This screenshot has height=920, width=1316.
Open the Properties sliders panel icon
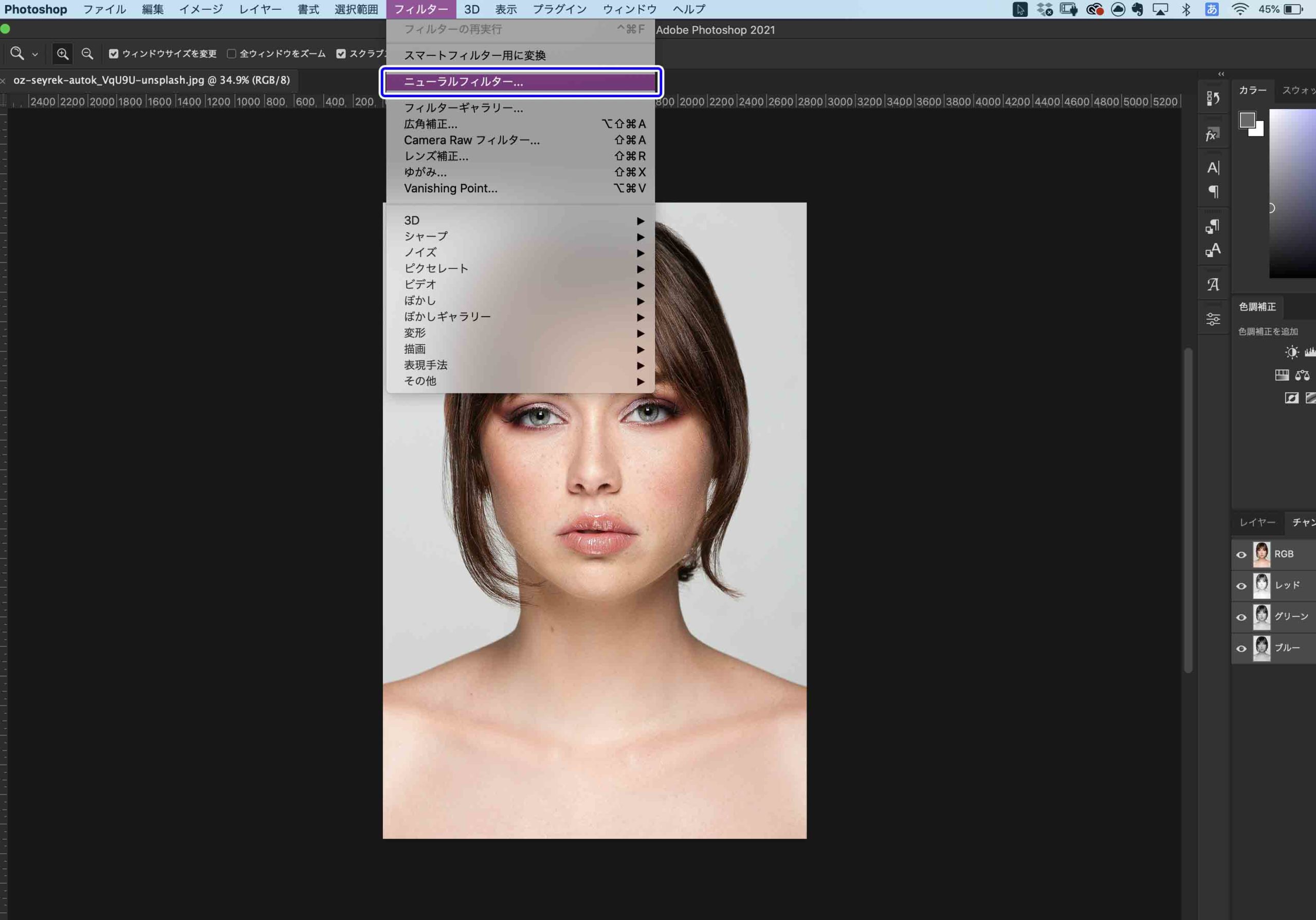pos(1213,319)
